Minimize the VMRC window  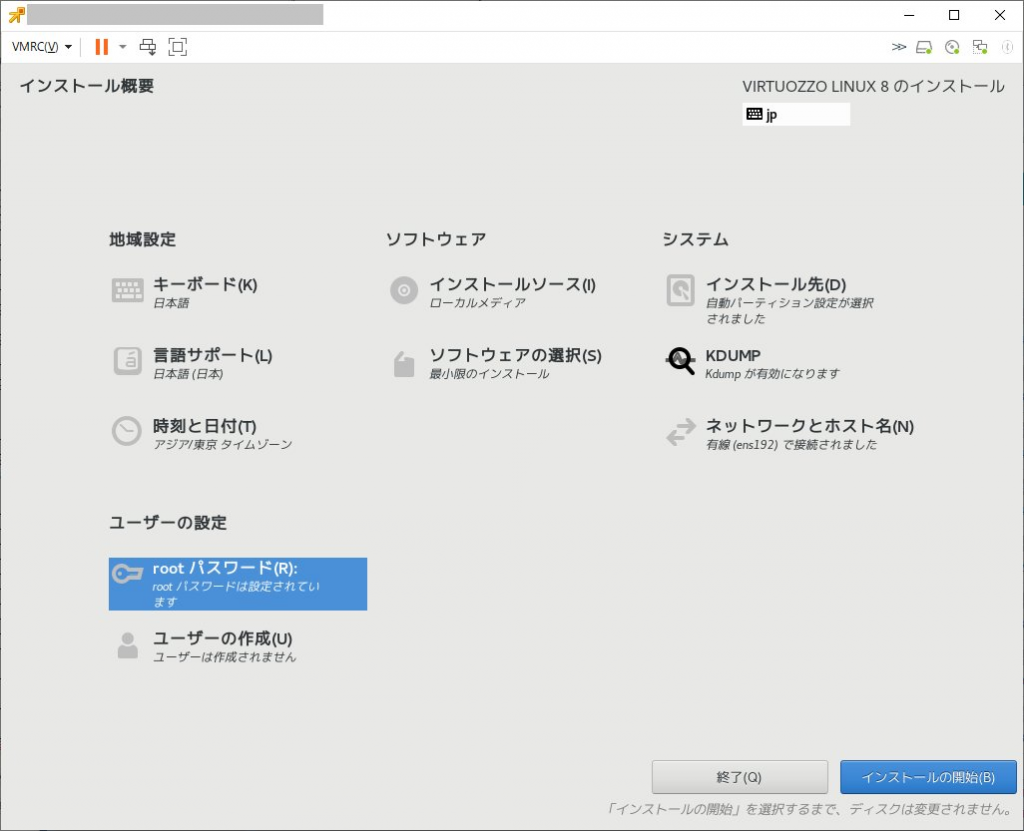tap(909, 15)
